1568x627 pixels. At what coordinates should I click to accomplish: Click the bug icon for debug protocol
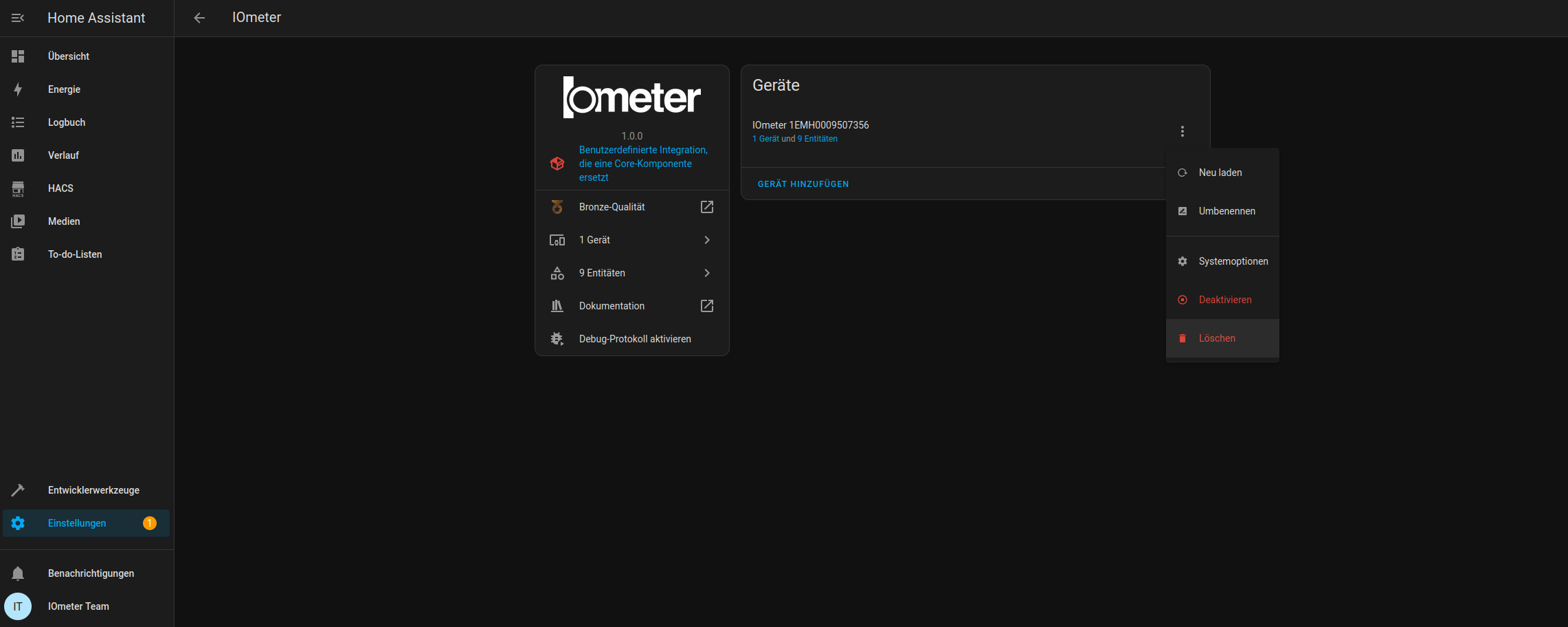(557, 339)
